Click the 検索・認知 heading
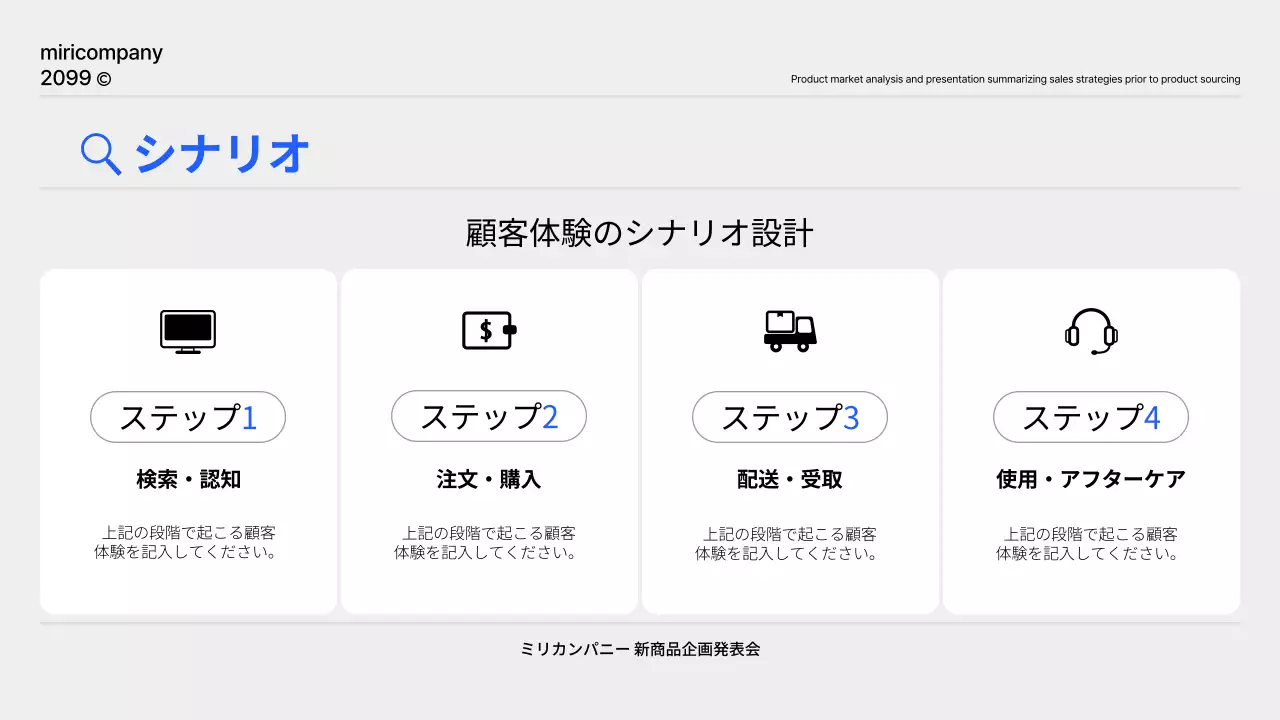This screenshot has height=720, width=1280. [x=188, y=479]
